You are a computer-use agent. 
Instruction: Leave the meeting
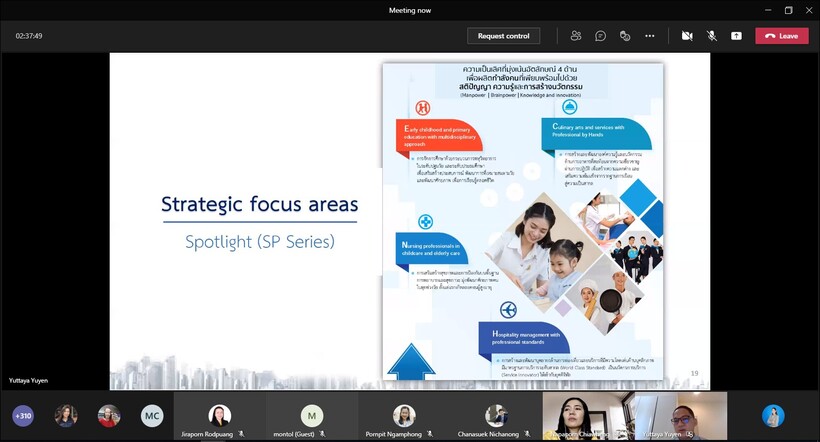click(x=781, y=36)
